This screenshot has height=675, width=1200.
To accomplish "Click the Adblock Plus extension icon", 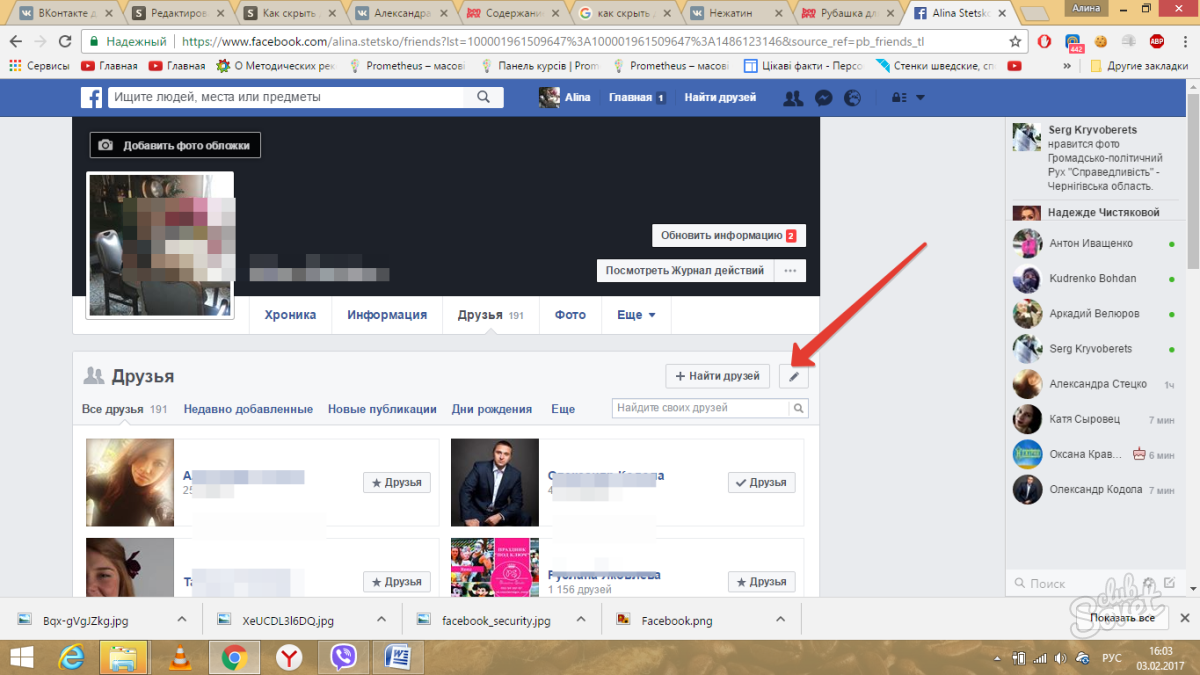I will coord(1157,42).
